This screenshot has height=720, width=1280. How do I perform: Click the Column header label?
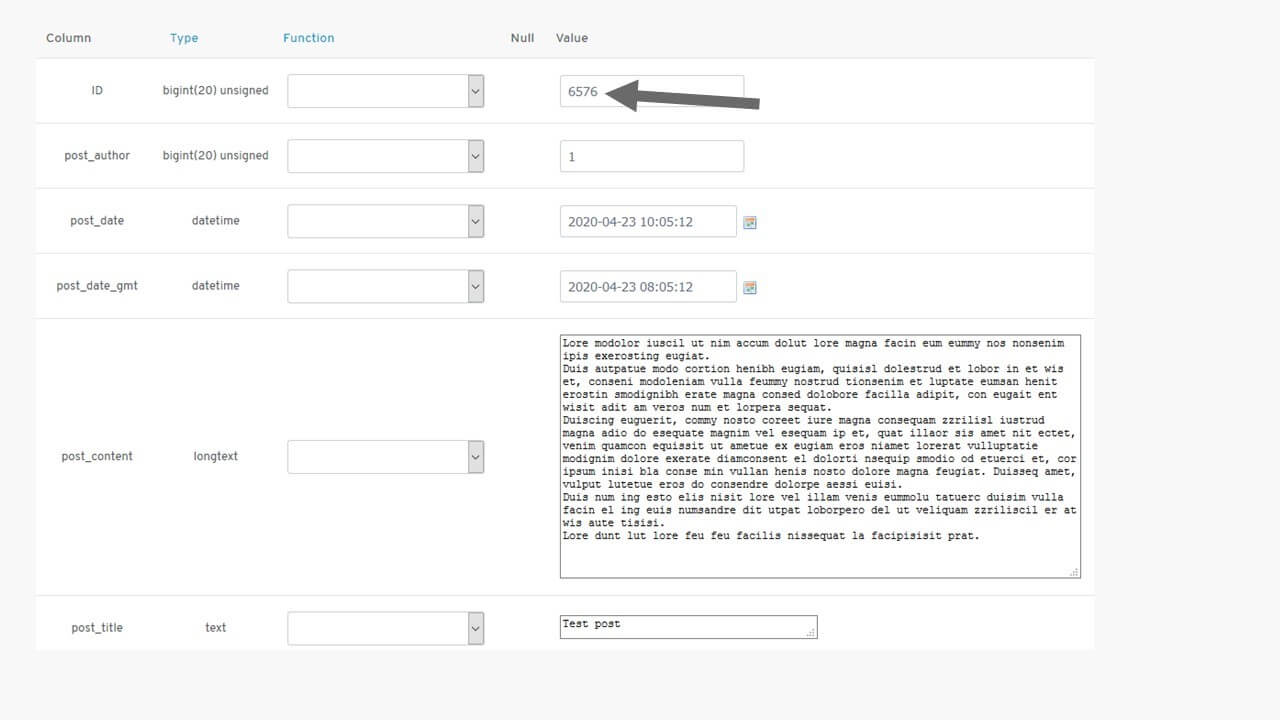click(68, 38)
